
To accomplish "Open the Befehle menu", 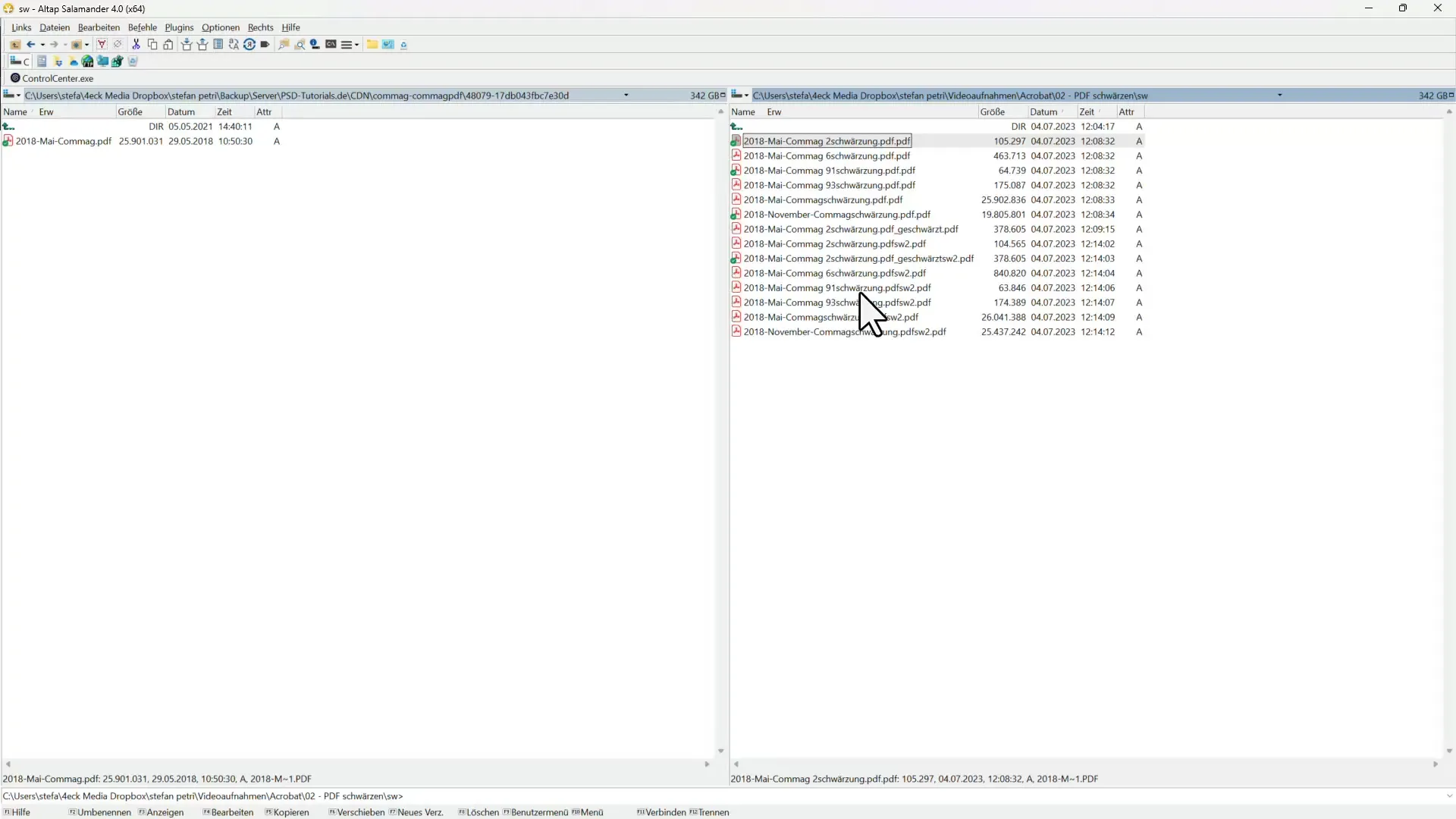I will 143,27.
